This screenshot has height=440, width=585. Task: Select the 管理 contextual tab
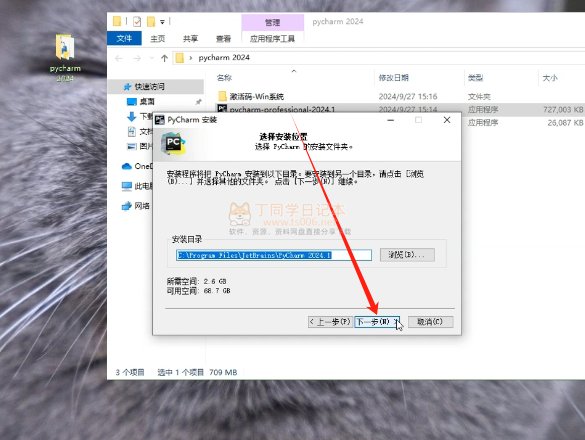pyautogui.click(x=272, y=22)
